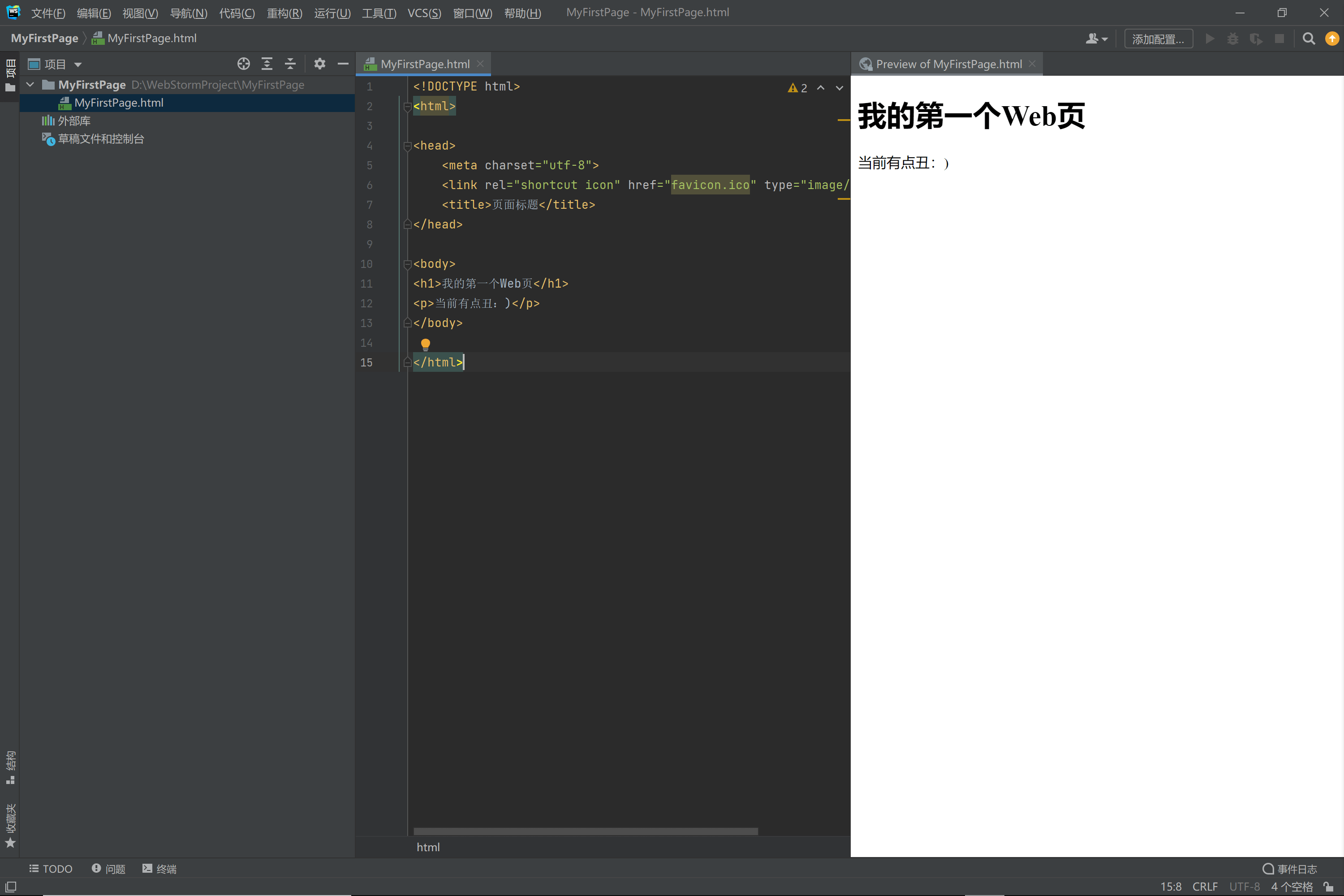Hide the Project tool window
Image resolution: width=1344 pixels, height=896 pixels.
343,64
